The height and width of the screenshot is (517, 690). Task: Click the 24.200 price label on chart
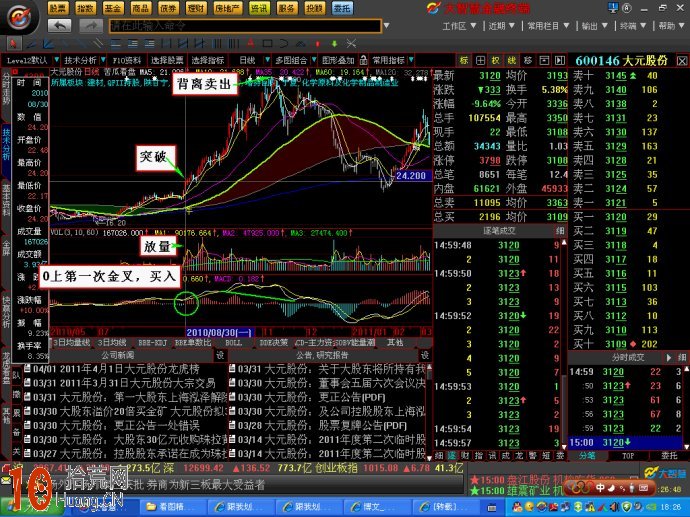pyautogui.click(x=411, y=176)
